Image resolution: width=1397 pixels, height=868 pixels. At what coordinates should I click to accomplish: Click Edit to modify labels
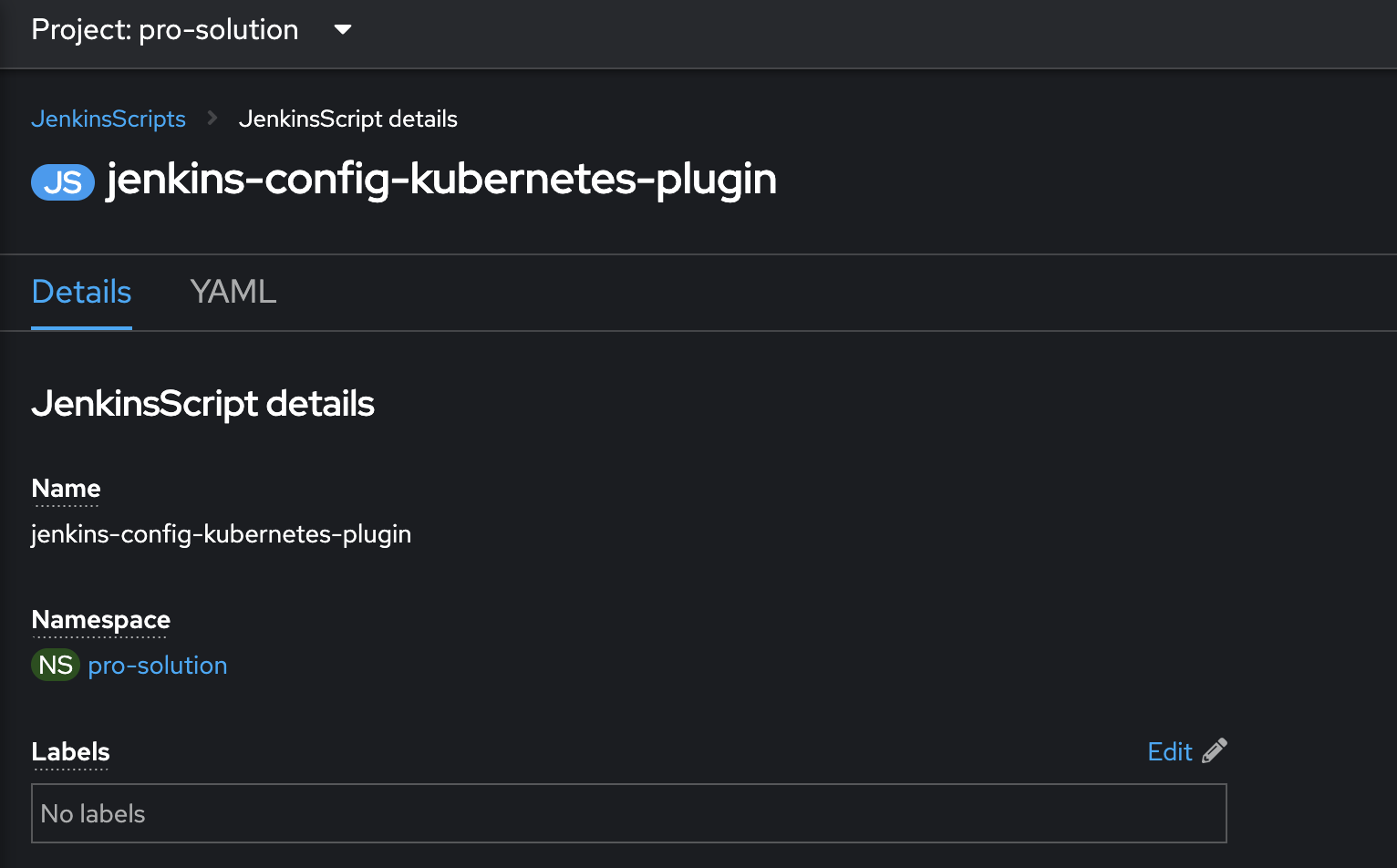coord(1170,751)
